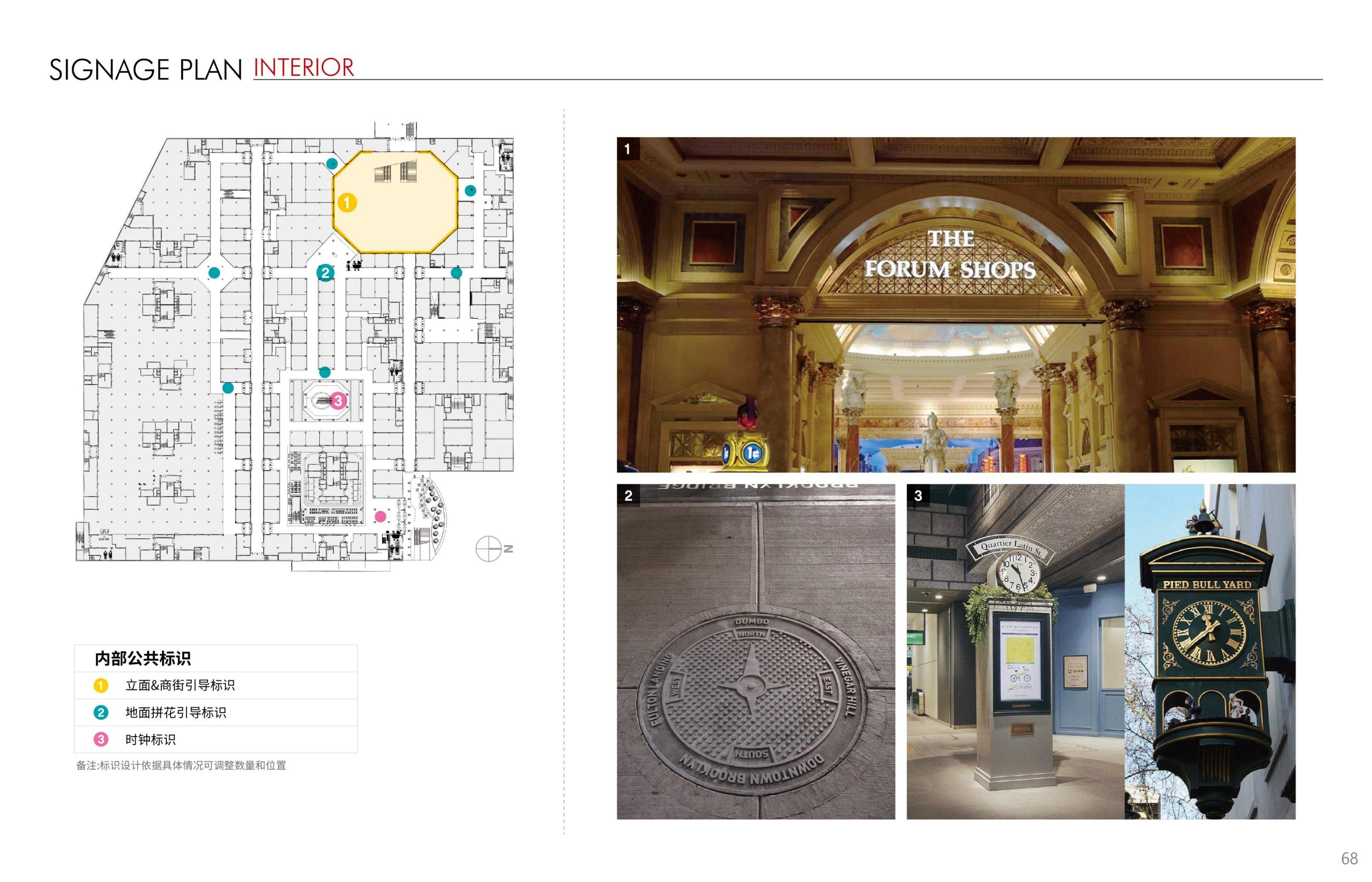Viewport: 1372px width, 882px height.
Task: Click yellow marker 1 on floor plan
Action: 347,203
